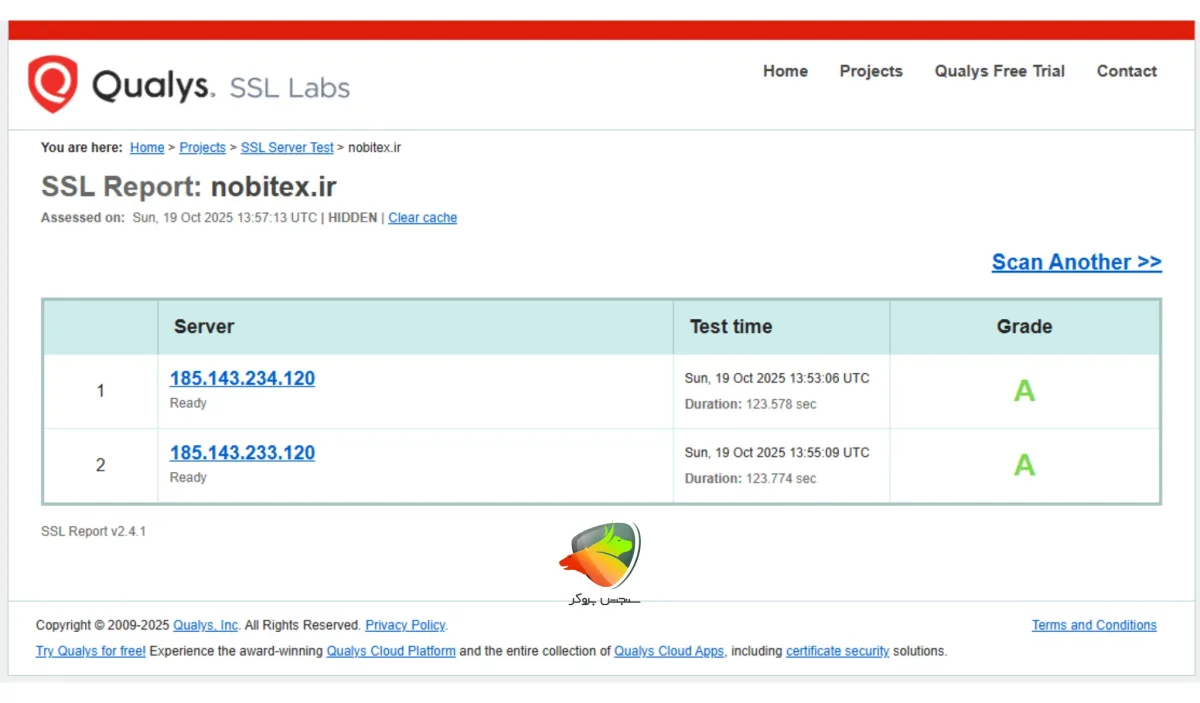Viewport: 1200px width, 703px height.
Task: Open the Privacy Policy link
Action: pos(406,625)
